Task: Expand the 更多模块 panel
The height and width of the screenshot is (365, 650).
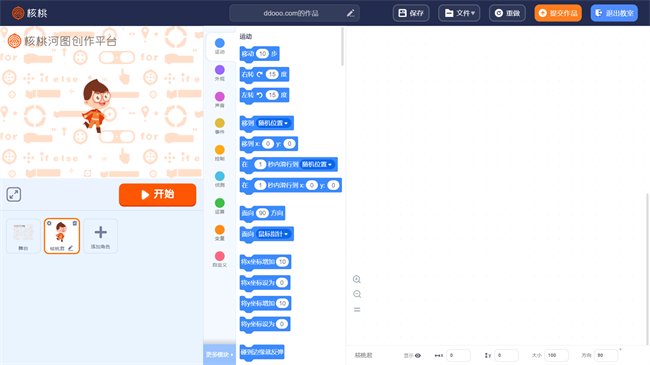Action: pos(219,355)
